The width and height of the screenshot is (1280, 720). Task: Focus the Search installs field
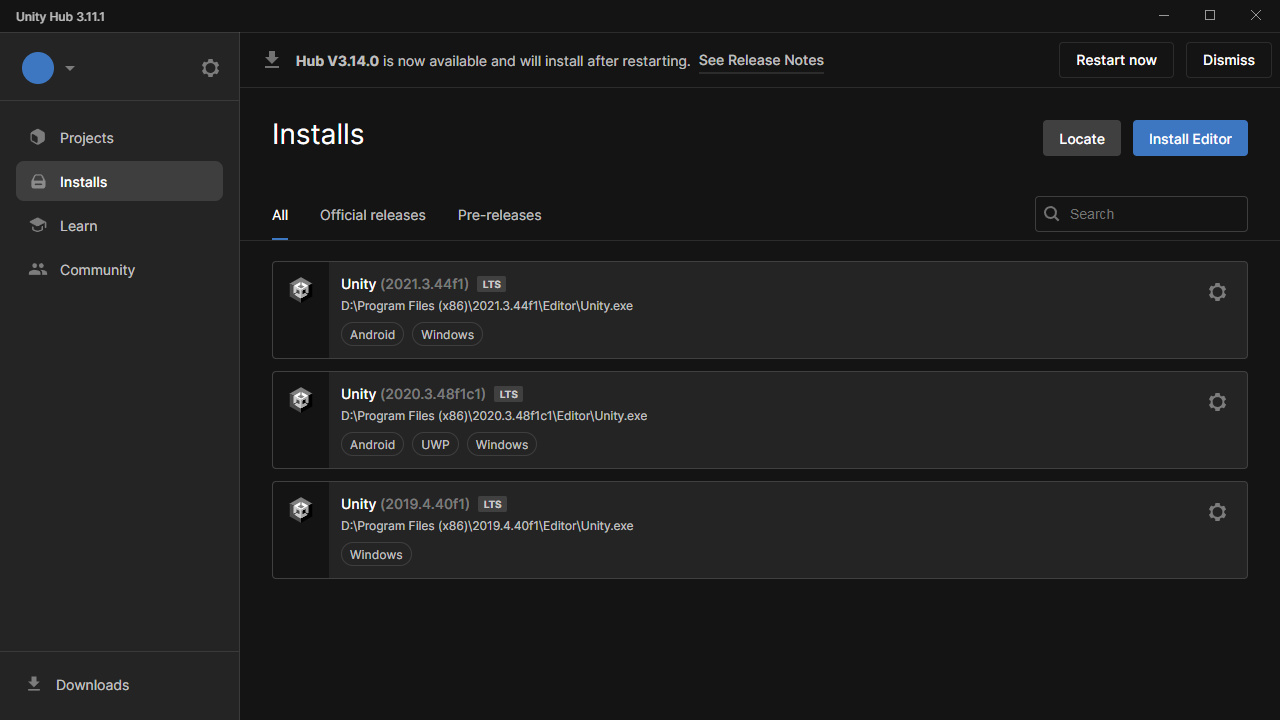[x=1141, y=214]
